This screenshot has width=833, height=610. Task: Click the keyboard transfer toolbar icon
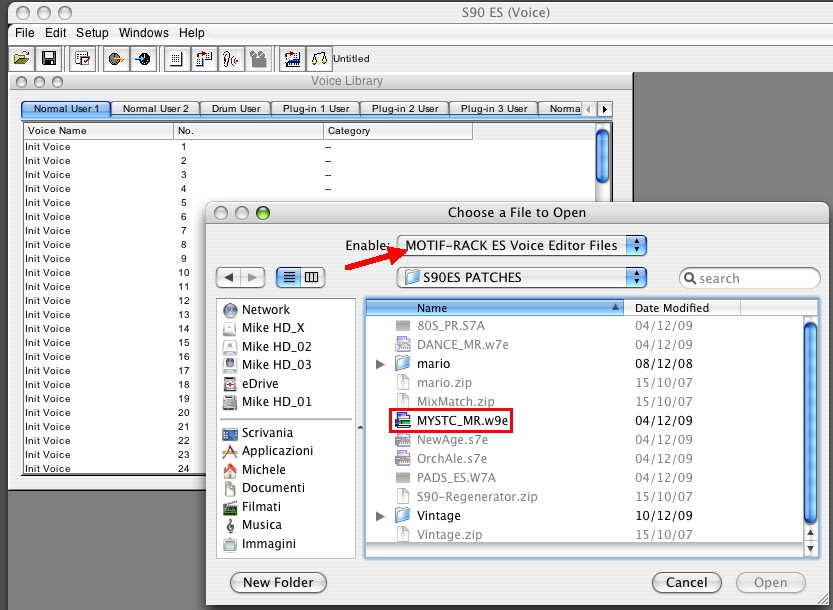coord(292,58)
